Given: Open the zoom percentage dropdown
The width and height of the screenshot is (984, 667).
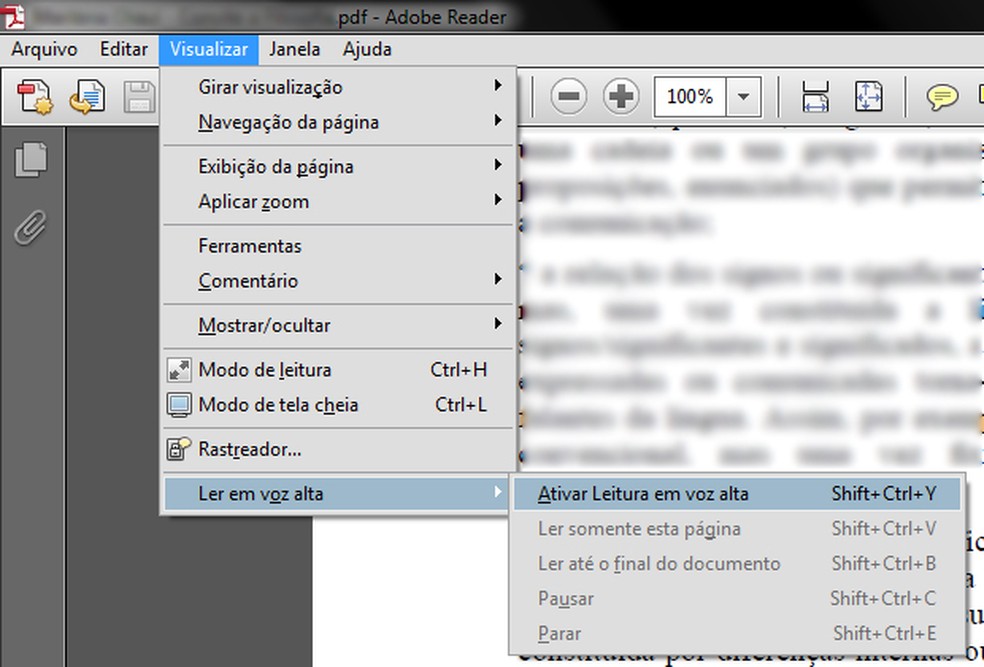Looking at the screenshot, I should [x=743, y=96].
